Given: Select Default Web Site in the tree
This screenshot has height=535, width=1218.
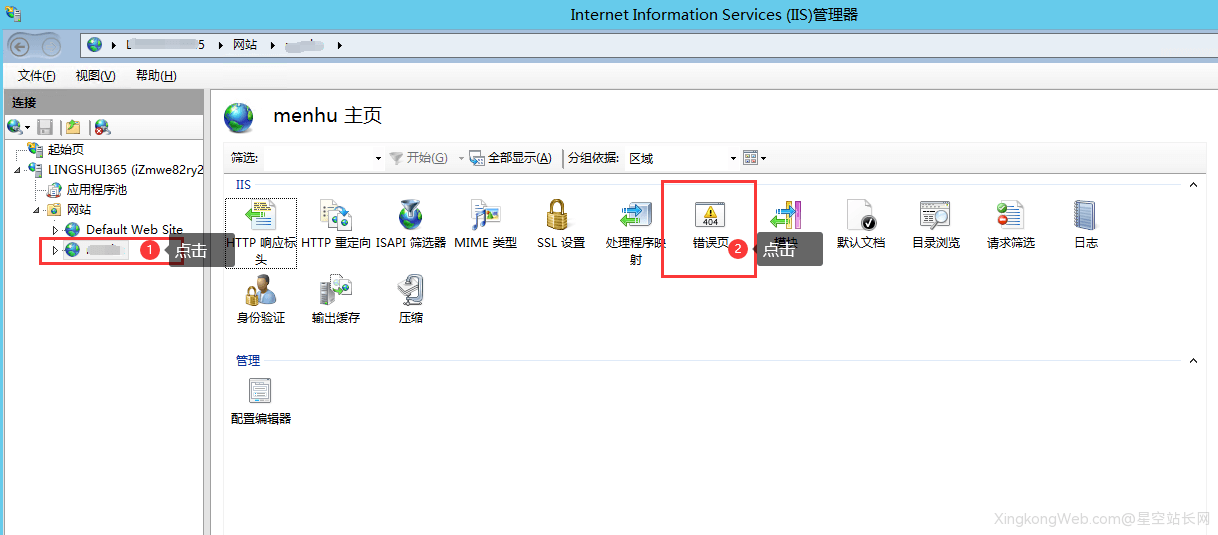Looking at the screenshot, I should click(x=134, y=230).
